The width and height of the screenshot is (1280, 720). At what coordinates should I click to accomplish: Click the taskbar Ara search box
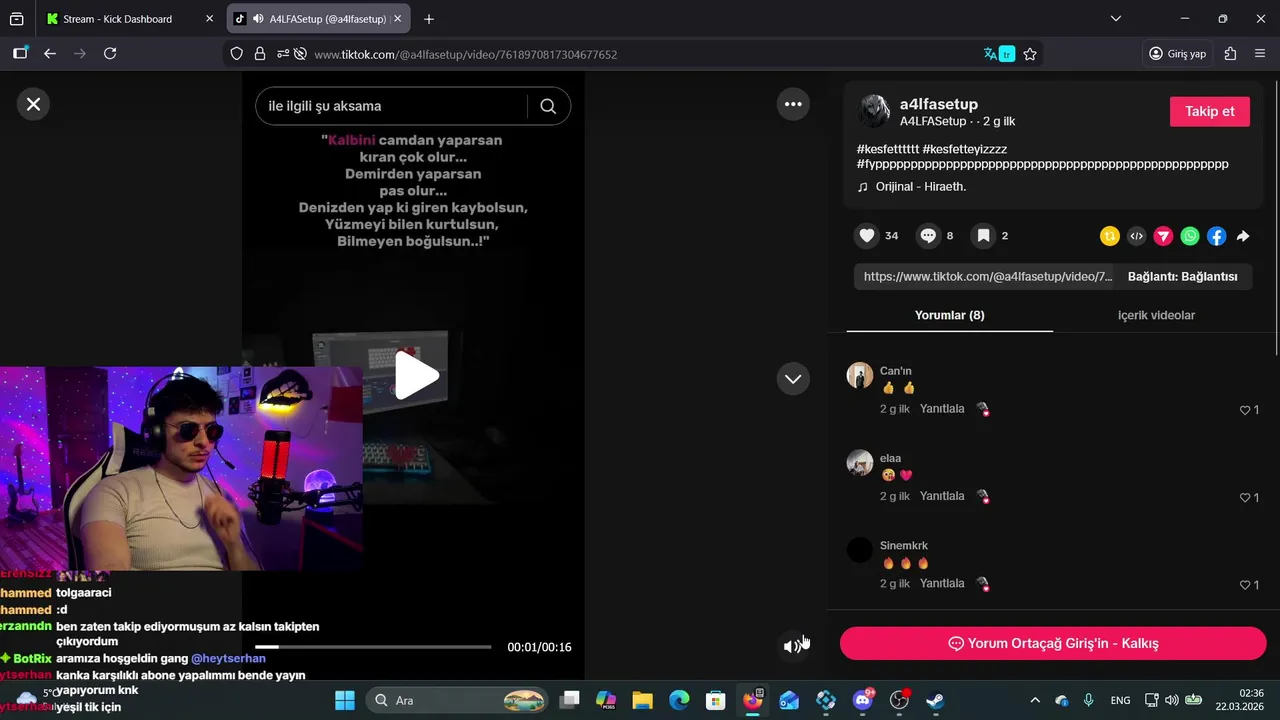coord(458,700)
